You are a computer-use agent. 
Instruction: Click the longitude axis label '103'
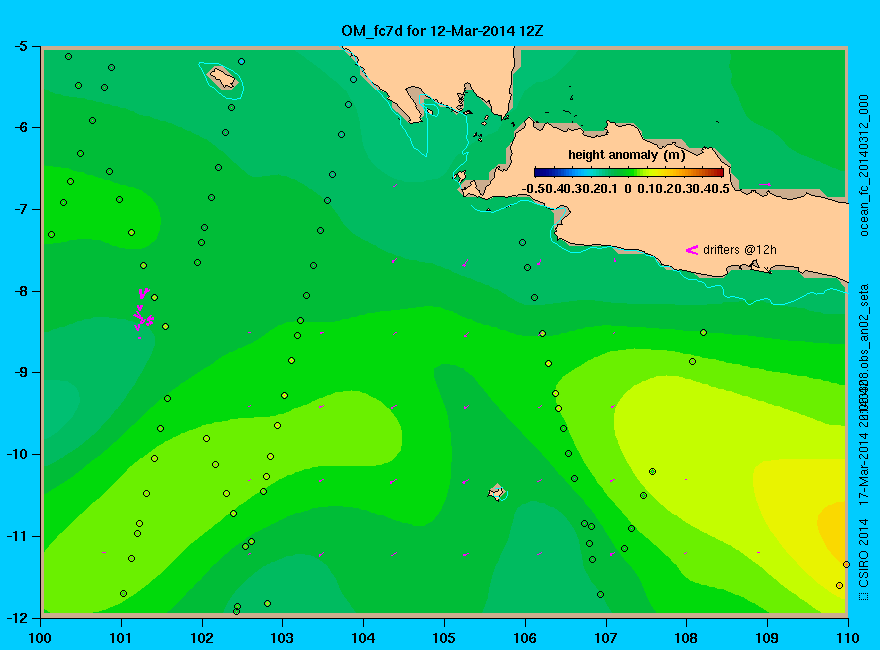(282, 638)
